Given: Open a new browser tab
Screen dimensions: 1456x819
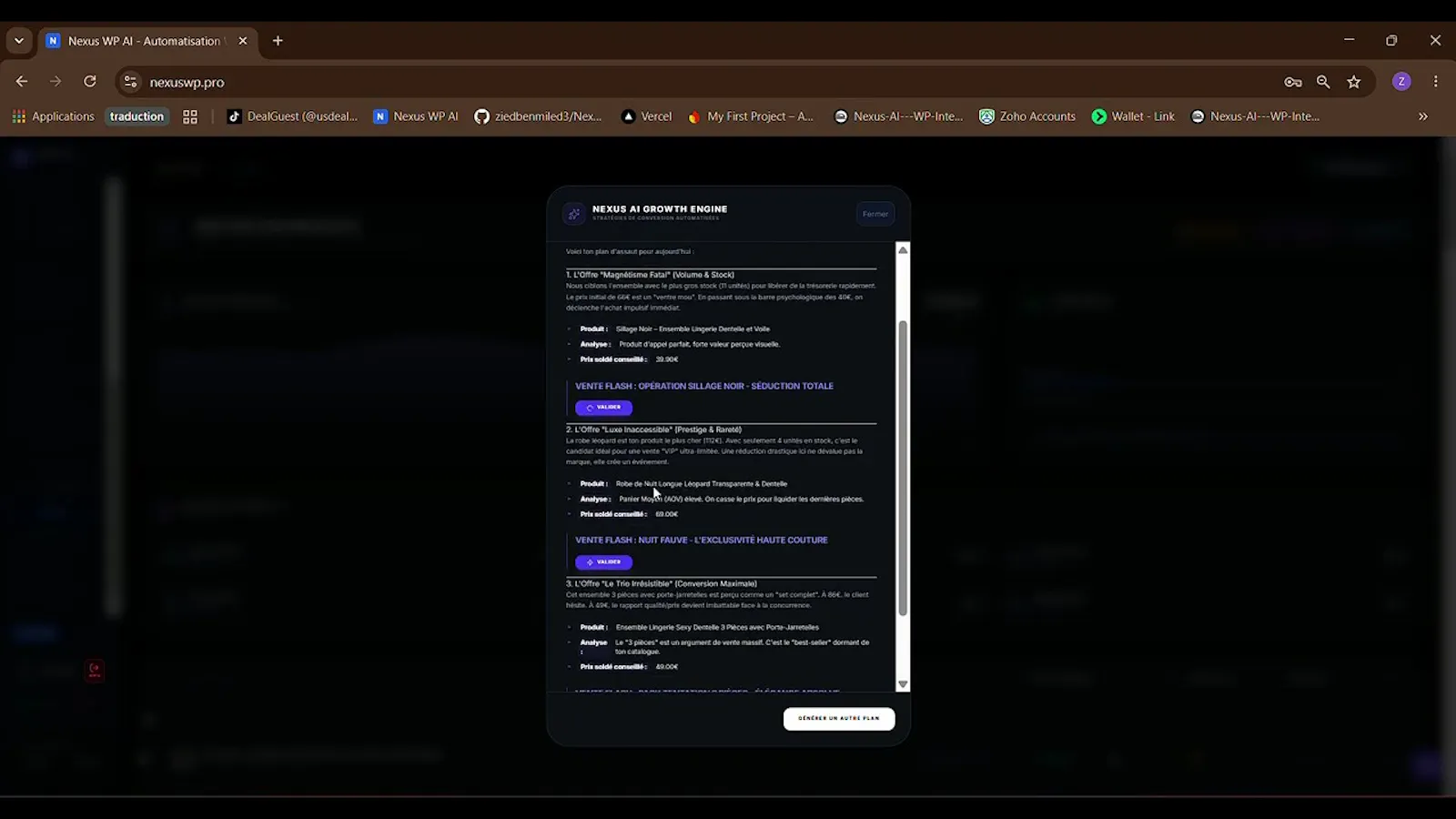Looking at the screenshot, I should point(278,41).
